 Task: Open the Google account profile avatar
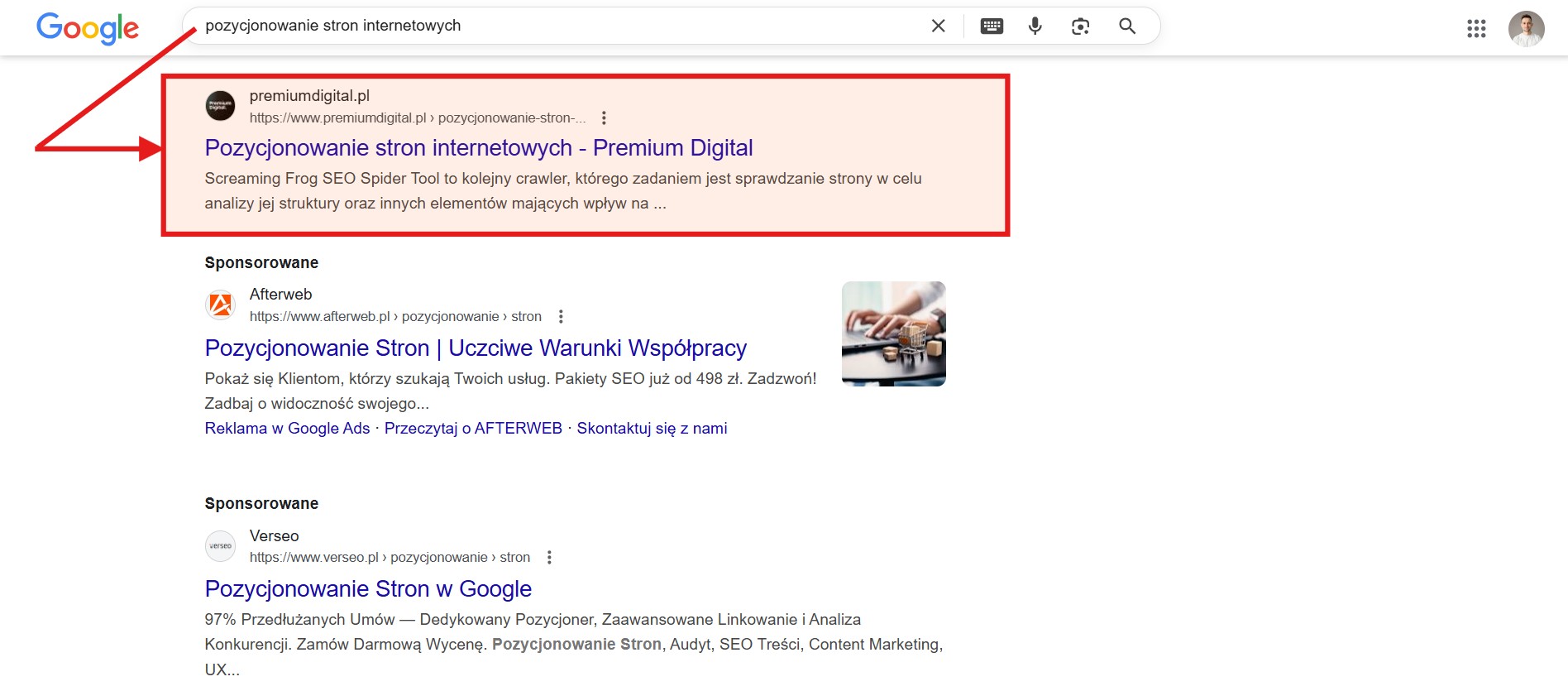coord(1526,29)
